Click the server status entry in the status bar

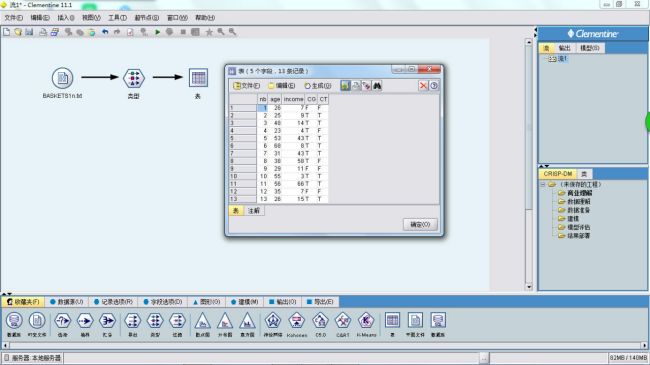click(33, 358)
